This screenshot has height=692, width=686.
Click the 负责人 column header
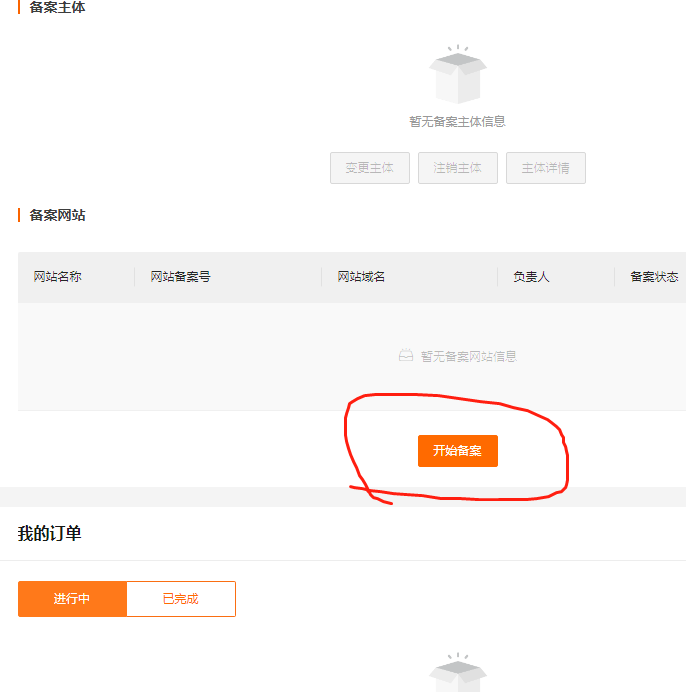point(531,277)
